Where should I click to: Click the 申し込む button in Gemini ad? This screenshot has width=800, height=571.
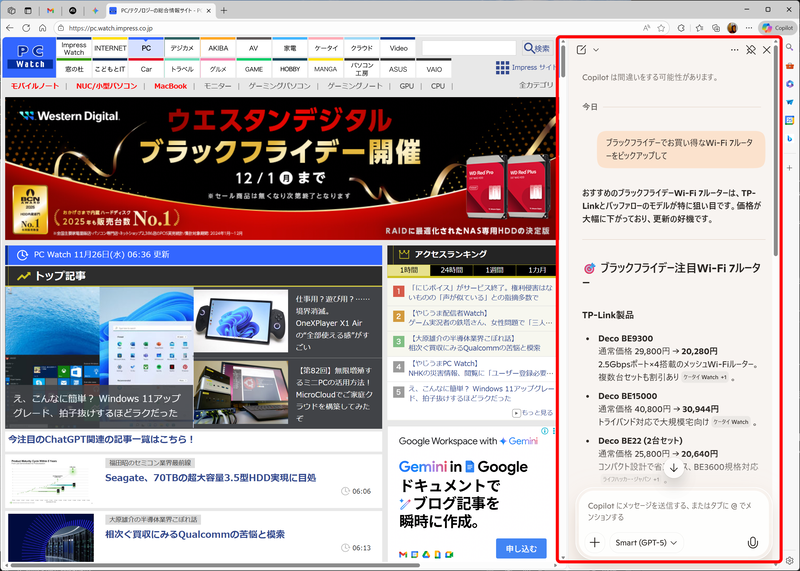pyautogui.click(x=521, y=549)
